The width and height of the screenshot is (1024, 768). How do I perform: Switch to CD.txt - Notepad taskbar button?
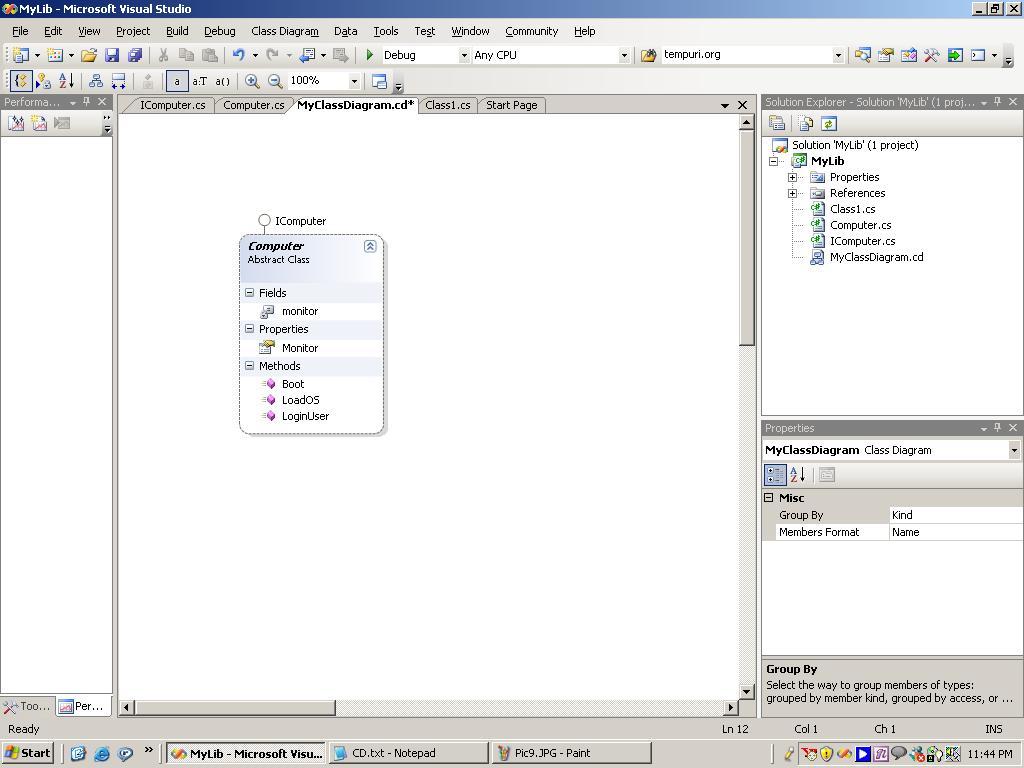[408, 753]
